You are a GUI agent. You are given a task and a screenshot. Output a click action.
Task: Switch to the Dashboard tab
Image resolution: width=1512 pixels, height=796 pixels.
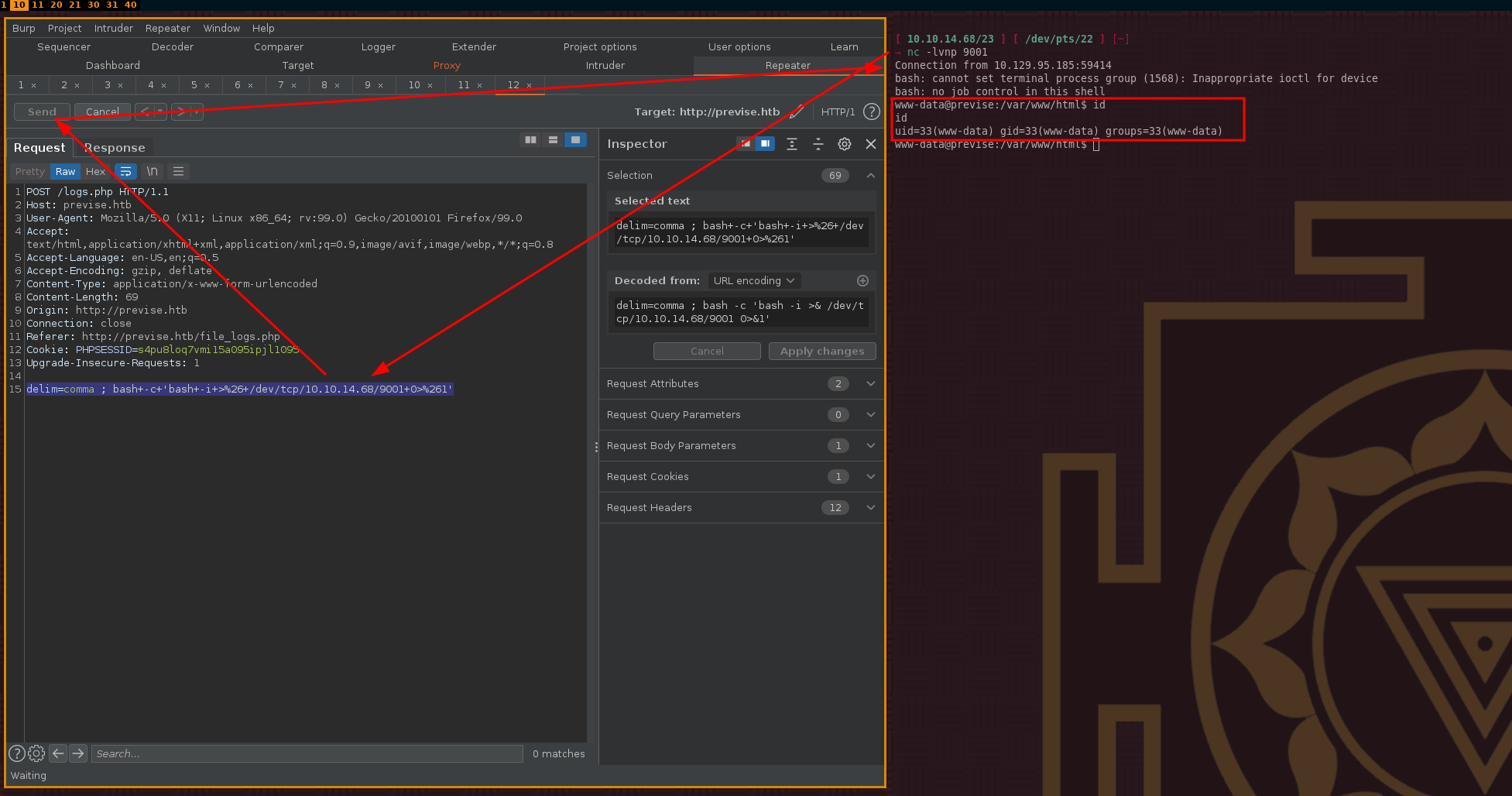coord(113,65)
